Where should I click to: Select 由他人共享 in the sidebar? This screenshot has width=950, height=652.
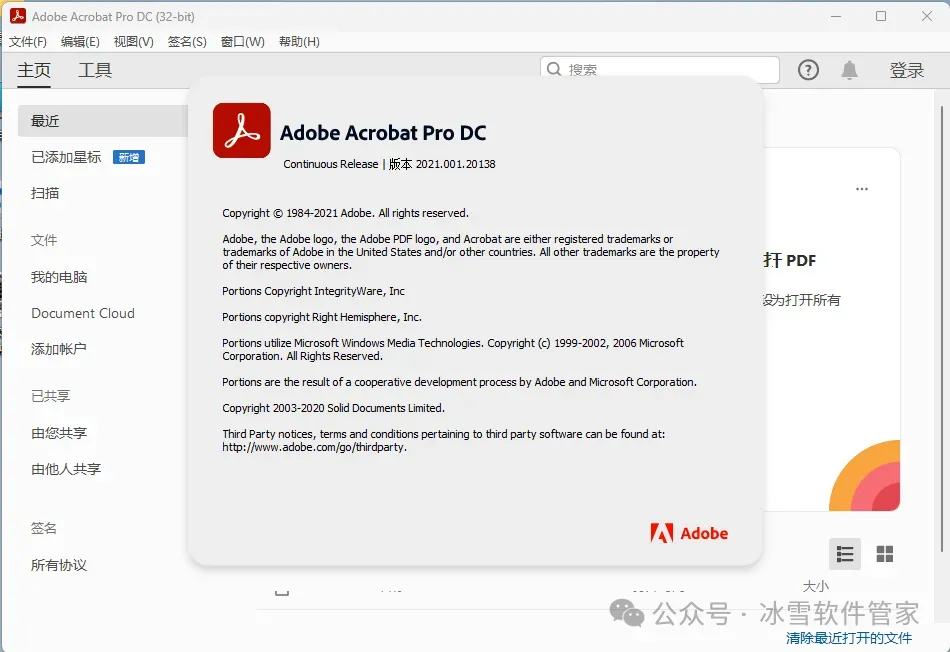(x=66, y=469)
